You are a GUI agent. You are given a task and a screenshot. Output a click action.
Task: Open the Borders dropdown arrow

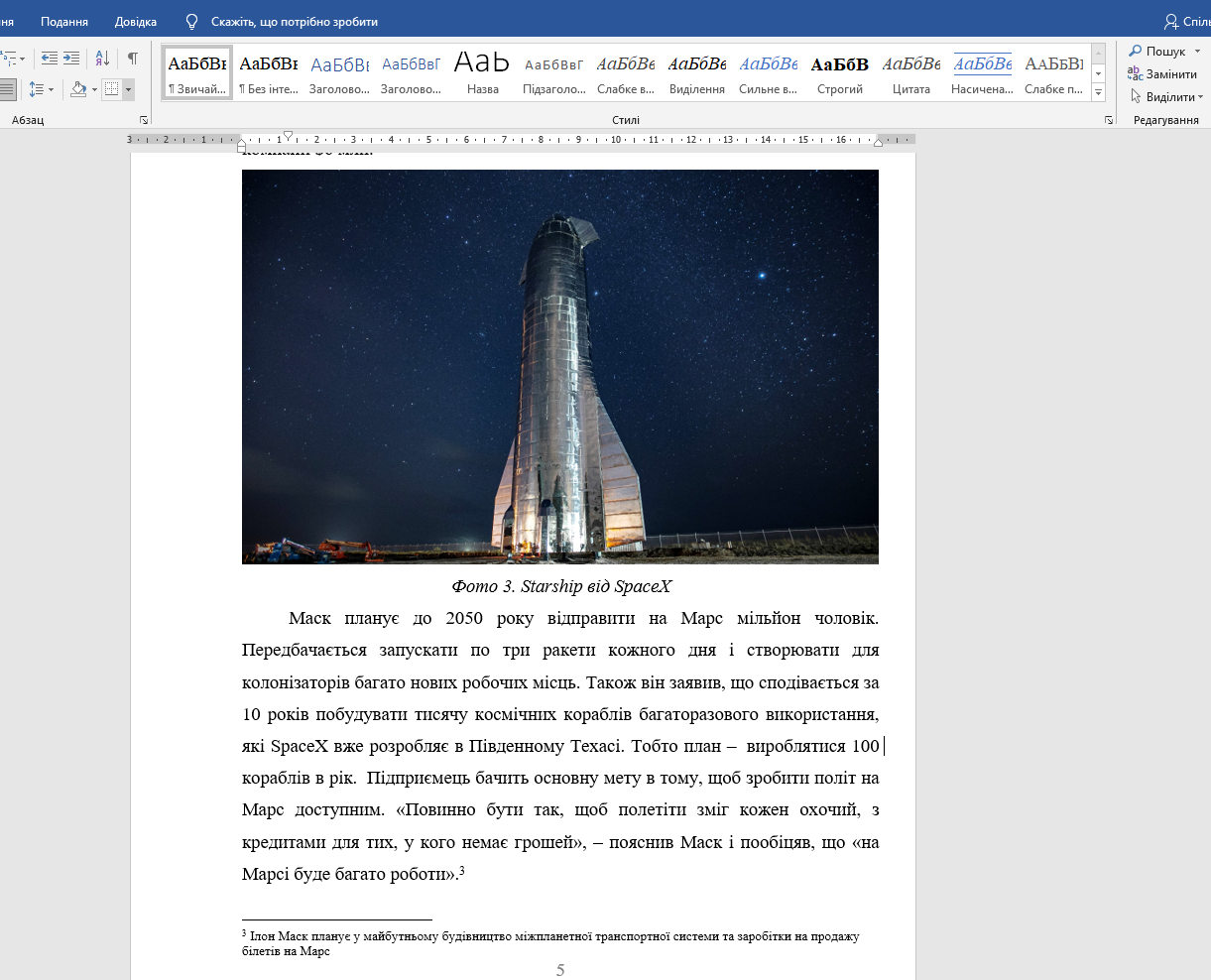(x=128, y=90)
